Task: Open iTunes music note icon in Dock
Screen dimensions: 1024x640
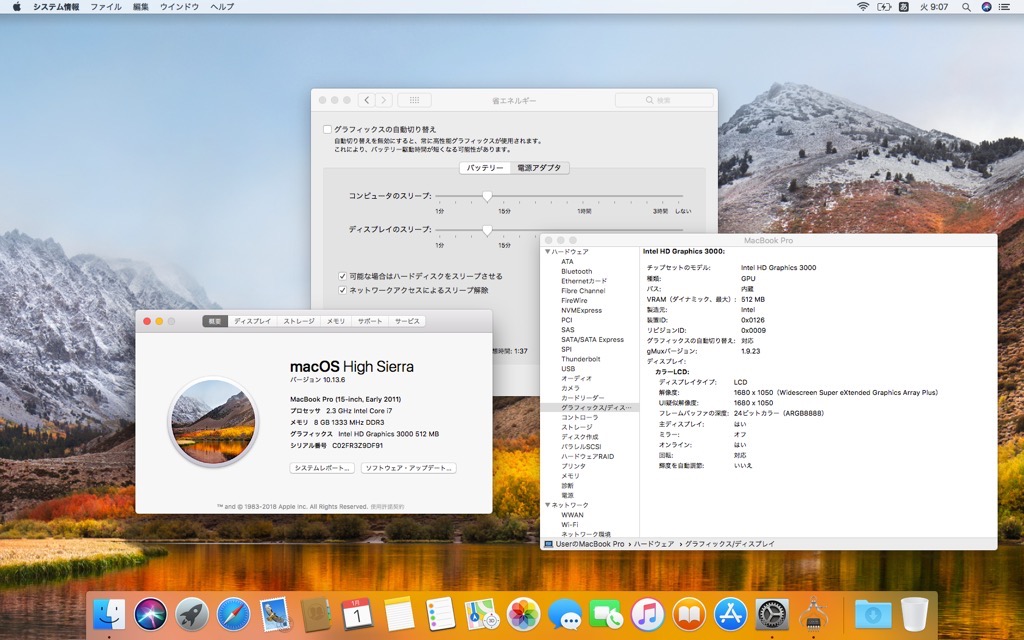Action: [647, 614]
